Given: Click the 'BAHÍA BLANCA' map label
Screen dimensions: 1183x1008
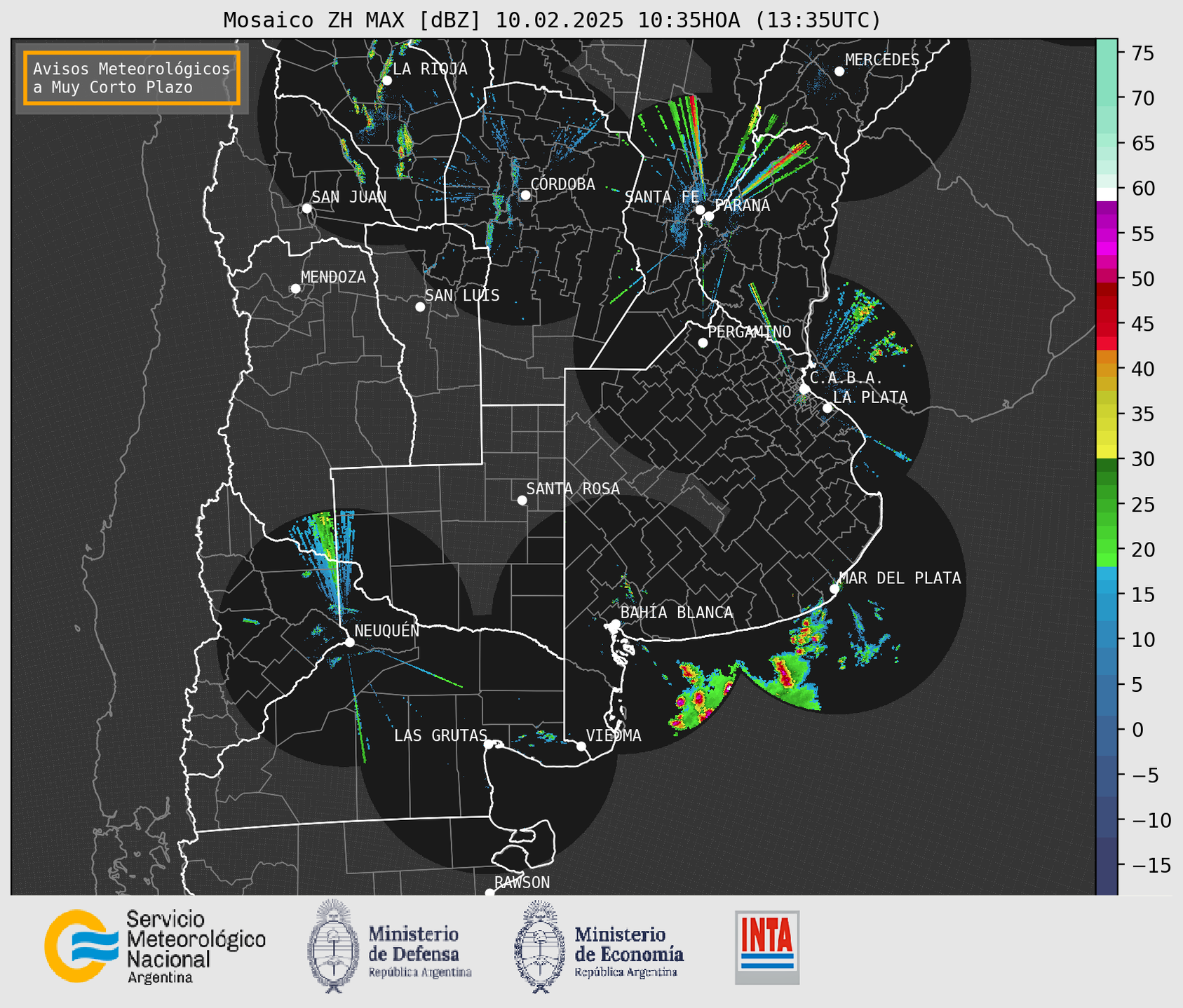Looking at the screenshot, I should click(x=677, y=613).
